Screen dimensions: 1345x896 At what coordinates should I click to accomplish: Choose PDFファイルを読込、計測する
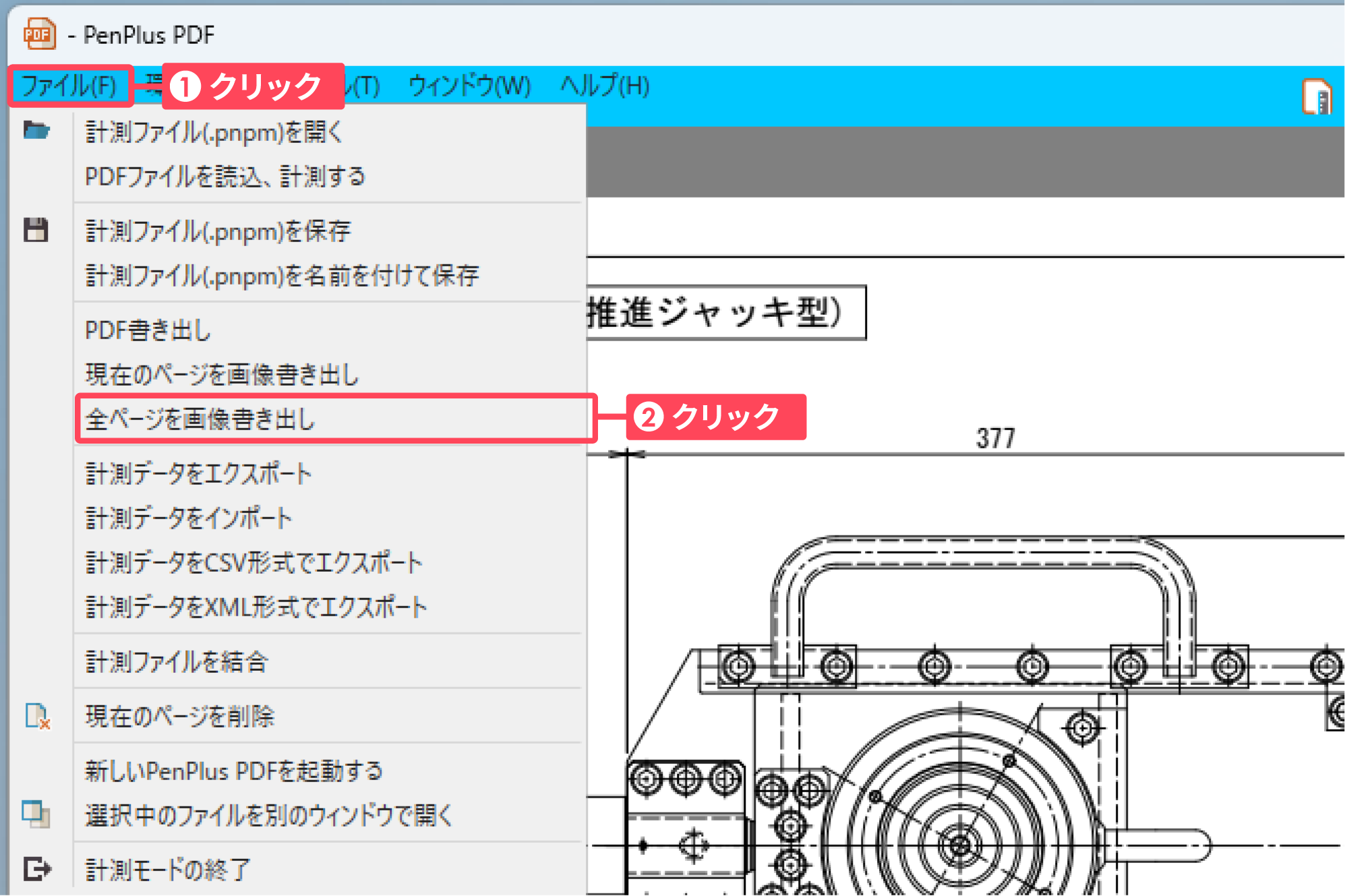click(225, 177)
